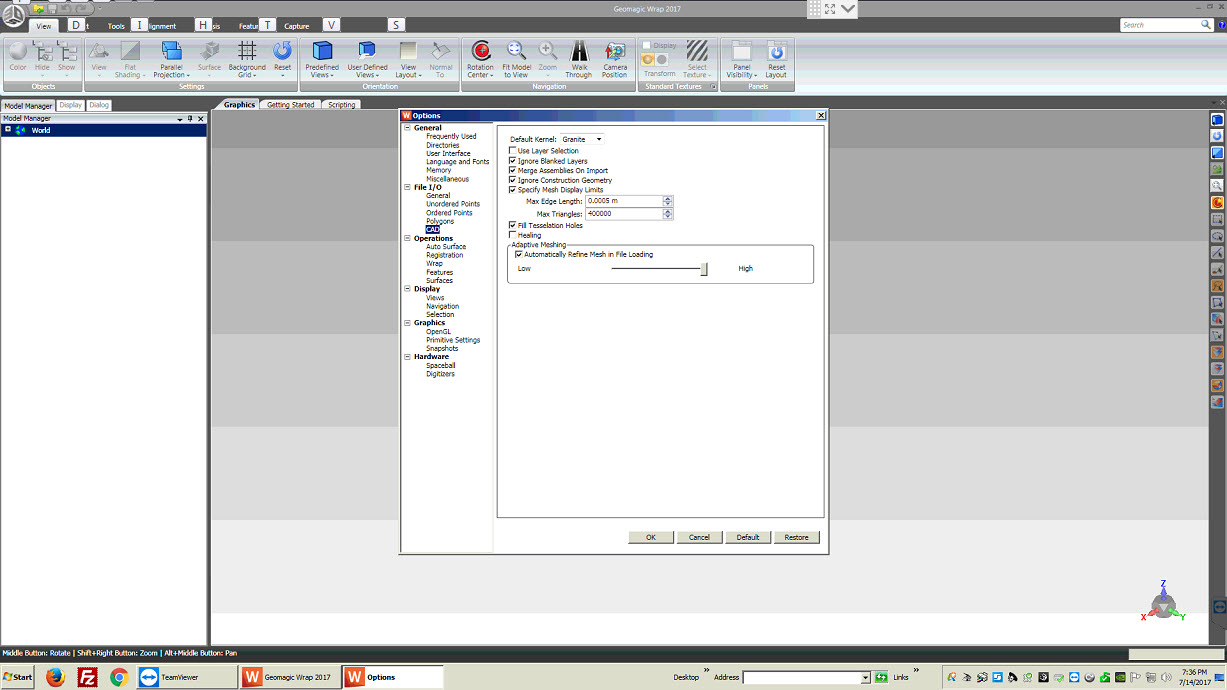Click the Background Grid icon
Viewport: 1227px width, 690px height.
pos(247,51)
